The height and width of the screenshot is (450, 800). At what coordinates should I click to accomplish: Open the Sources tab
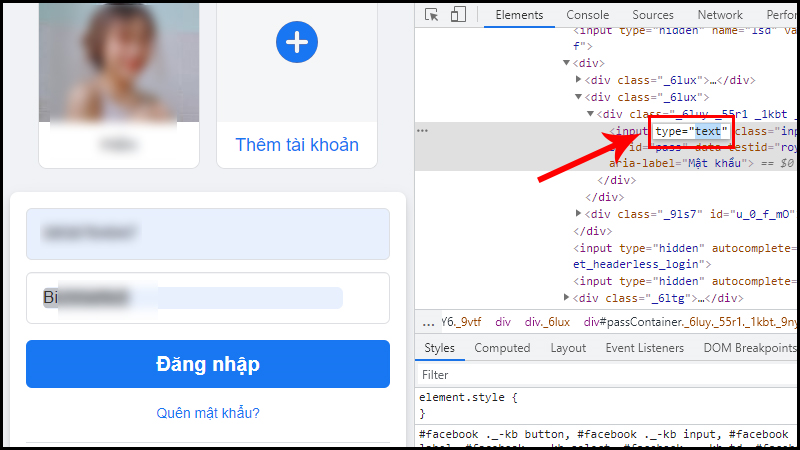[653, 15]
